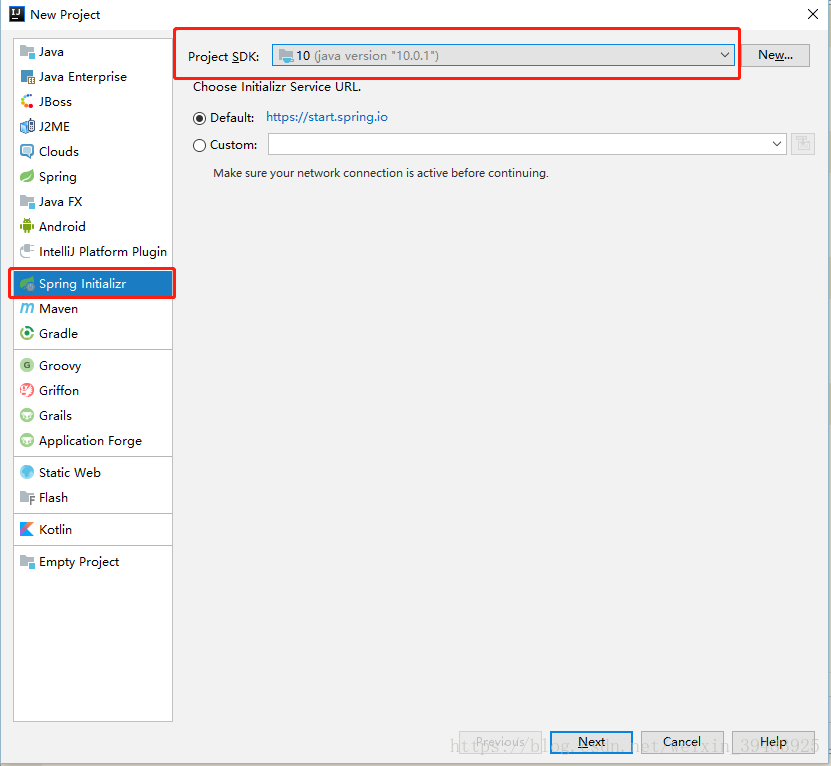
Task: Select IntelliJ Platform Plugin label
Action: coord(103,252)
